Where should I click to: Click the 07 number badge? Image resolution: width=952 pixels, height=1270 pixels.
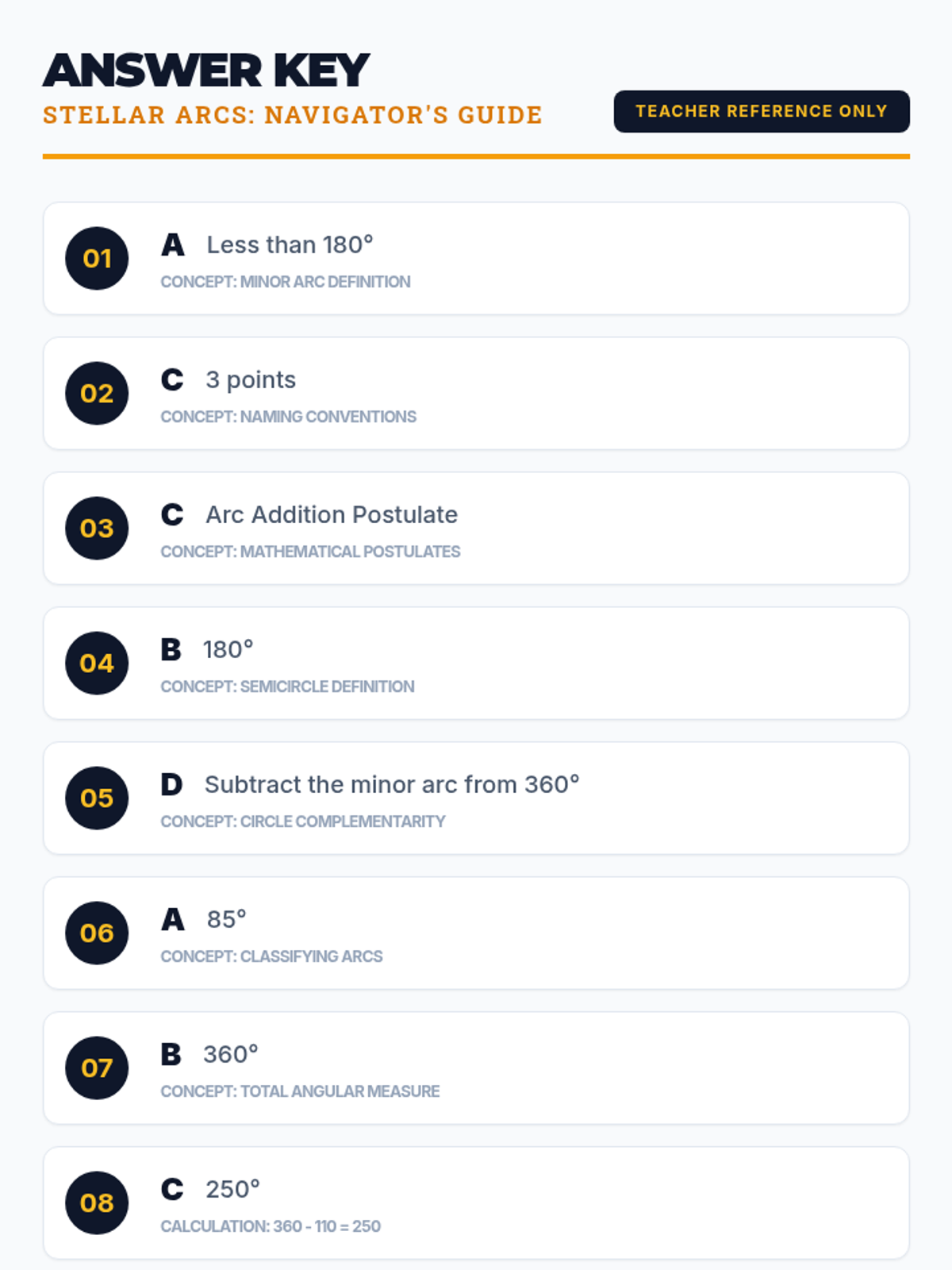pyautogui.click(x=97, y=1068)
